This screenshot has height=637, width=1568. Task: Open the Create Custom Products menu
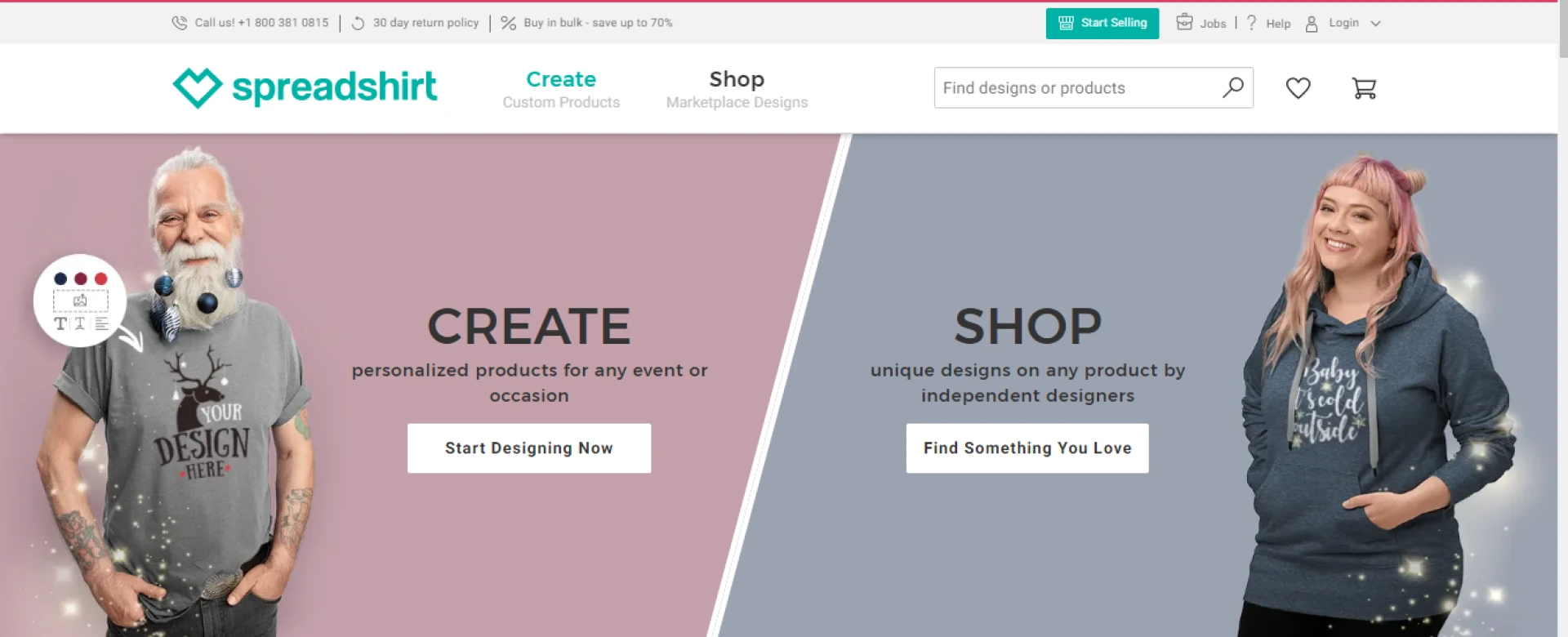coord(561,88)
